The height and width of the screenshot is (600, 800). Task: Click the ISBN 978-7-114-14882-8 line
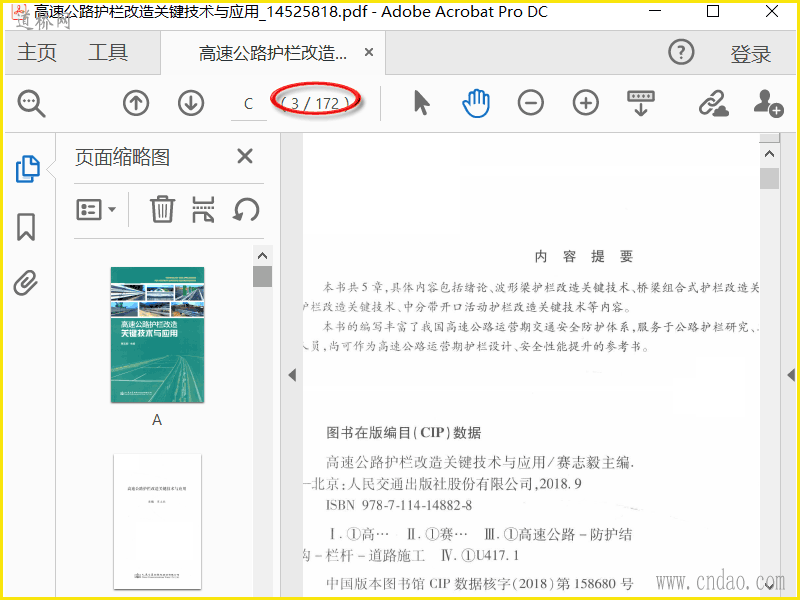click(x=399, y=506)
